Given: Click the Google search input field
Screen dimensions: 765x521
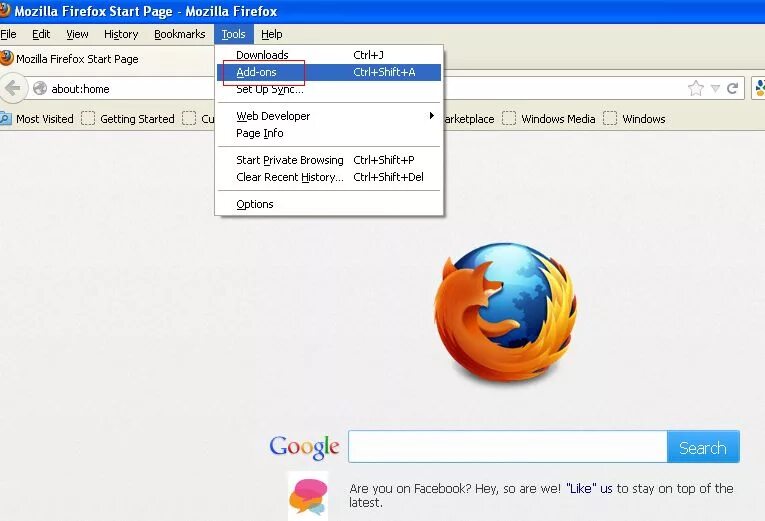Looking at the screenshot, I should 507,446.
